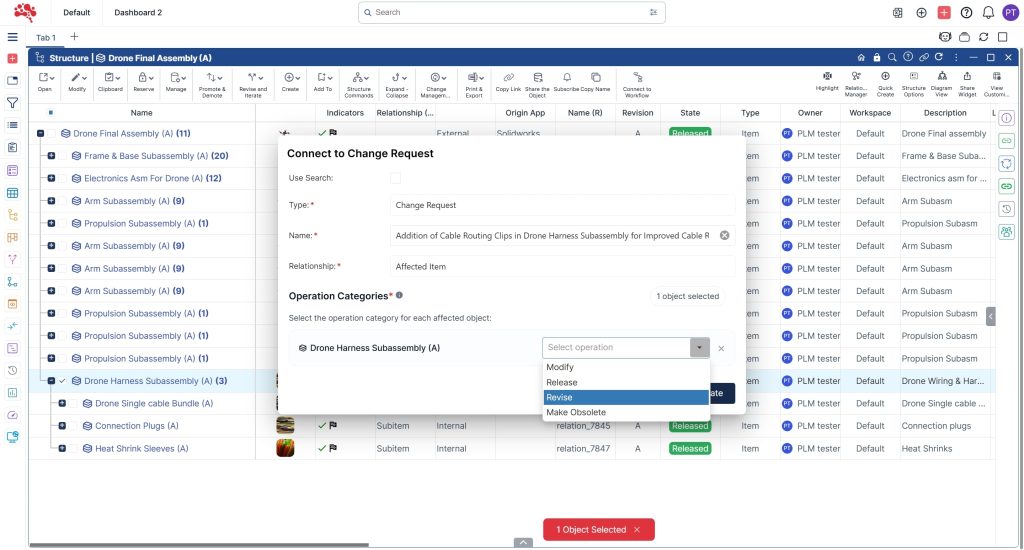Choose Make Obsolete from the operation list
This screenshot has height=550, width=1024.
tap(626, 412)
